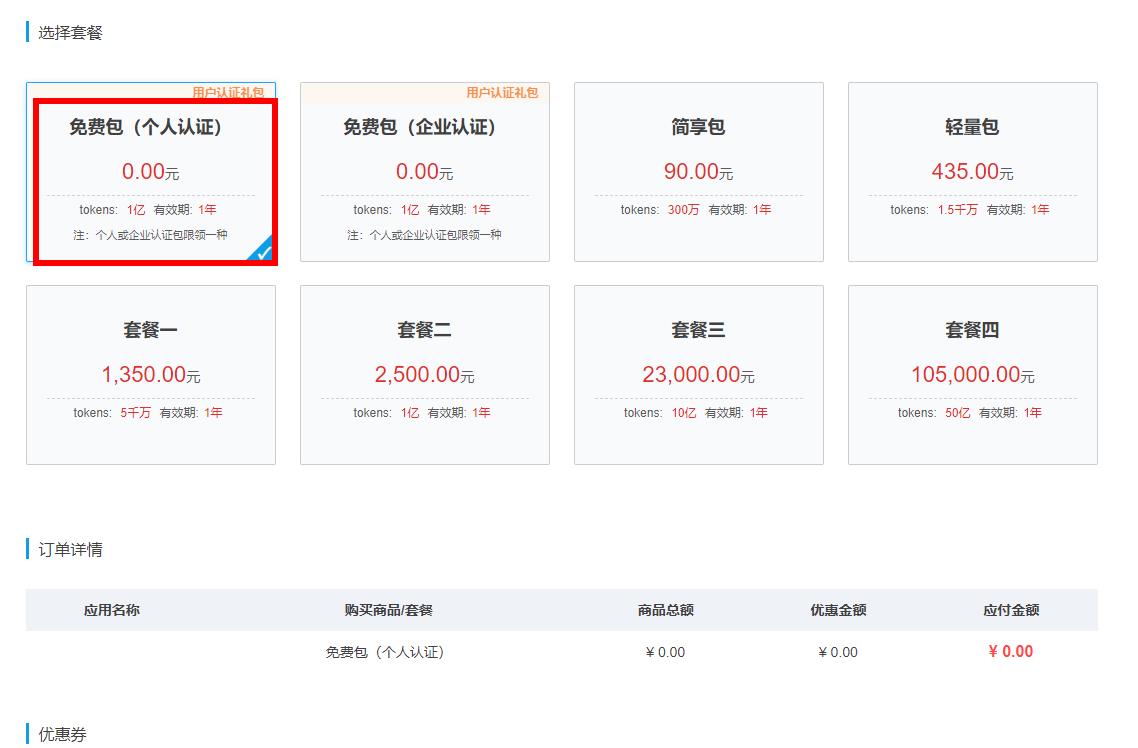
Task: Click the 优惠金额 column header
Action: [838, 610]
